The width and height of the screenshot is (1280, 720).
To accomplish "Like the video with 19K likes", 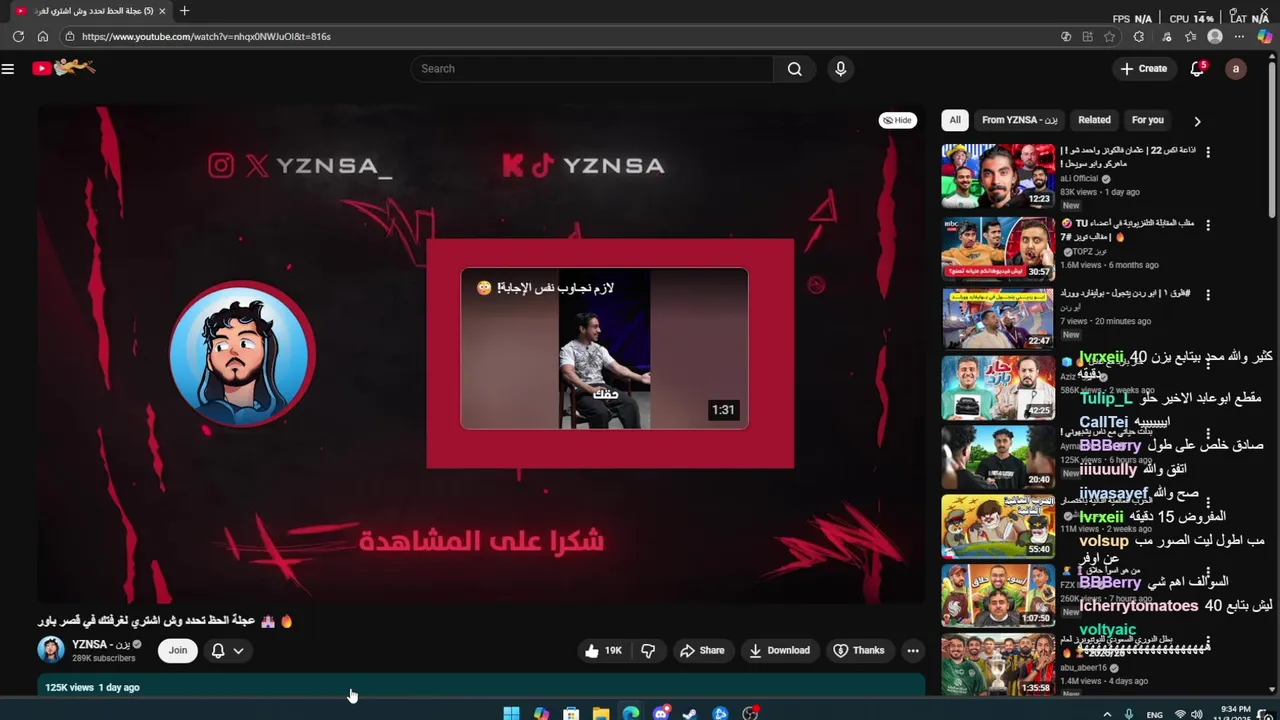I will click(x=603, y=650).
